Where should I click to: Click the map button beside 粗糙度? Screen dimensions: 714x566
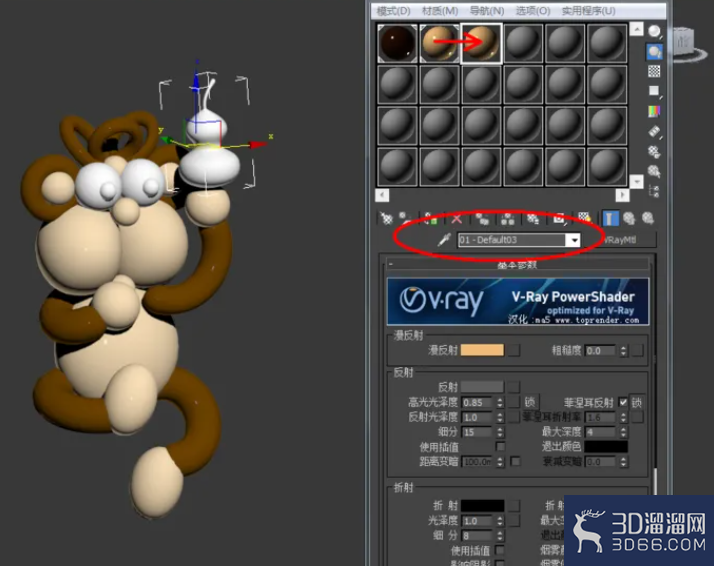(638, 350)
